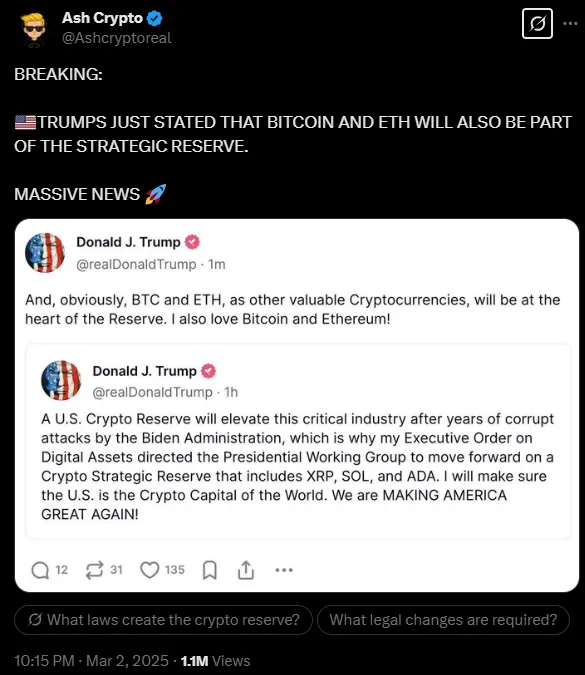Open the @Ashcryptoreal handle link

tap(117, 38)
